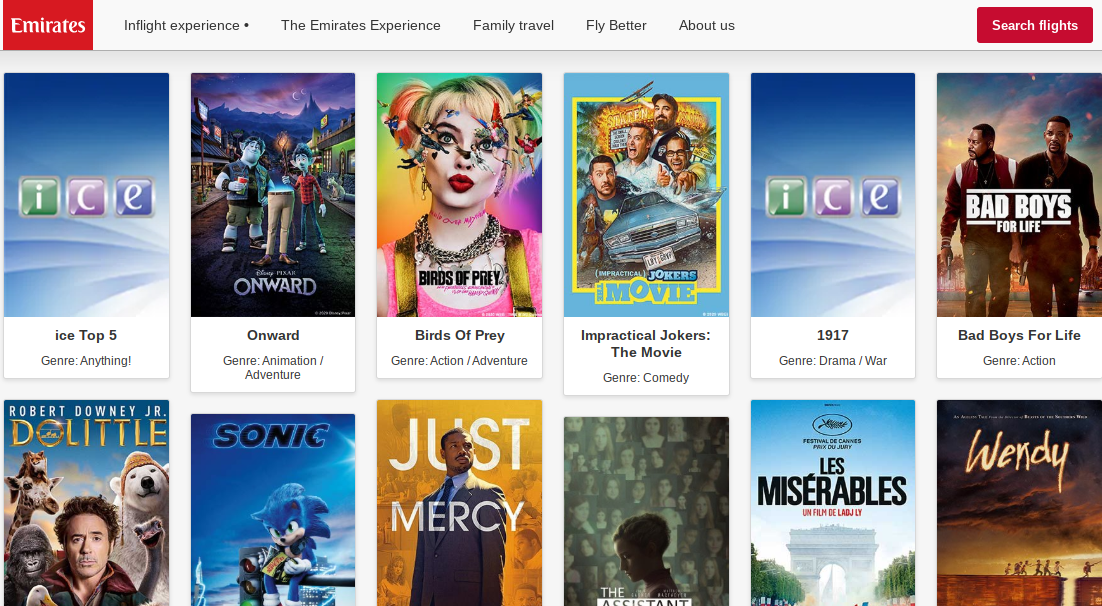
Task: Click 'Genre: Anything!' text
Action: 86,361
